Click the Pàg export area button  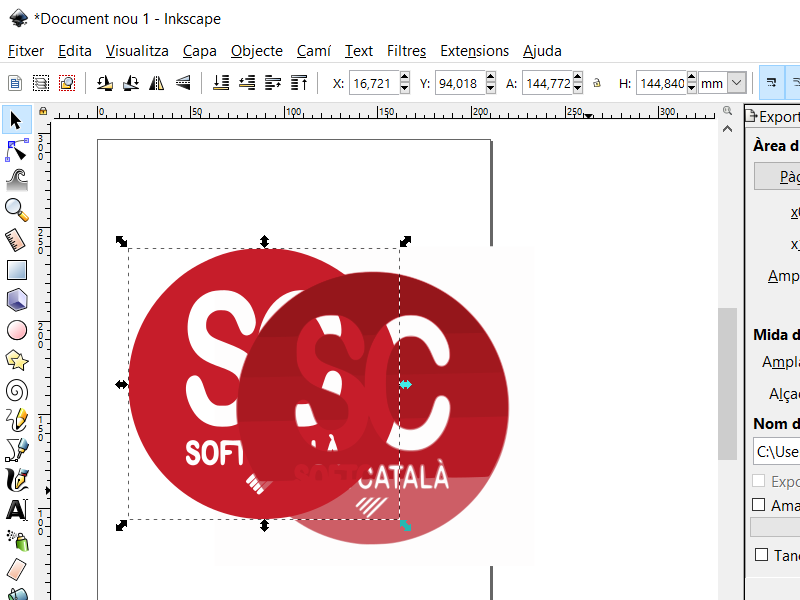(777, 177)
